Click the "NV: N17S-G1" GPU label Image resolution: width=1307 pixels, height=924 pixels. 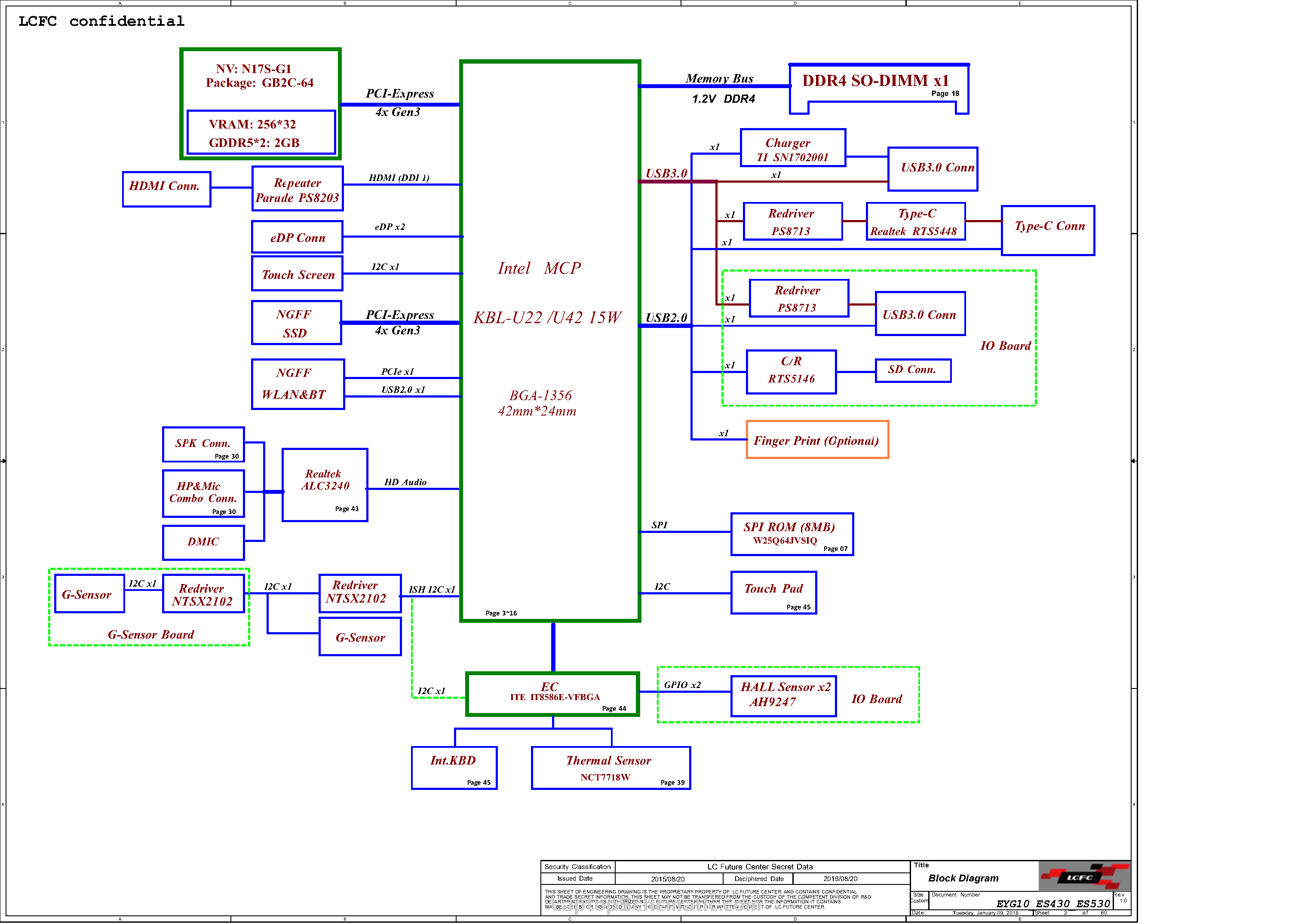[254, 69]
